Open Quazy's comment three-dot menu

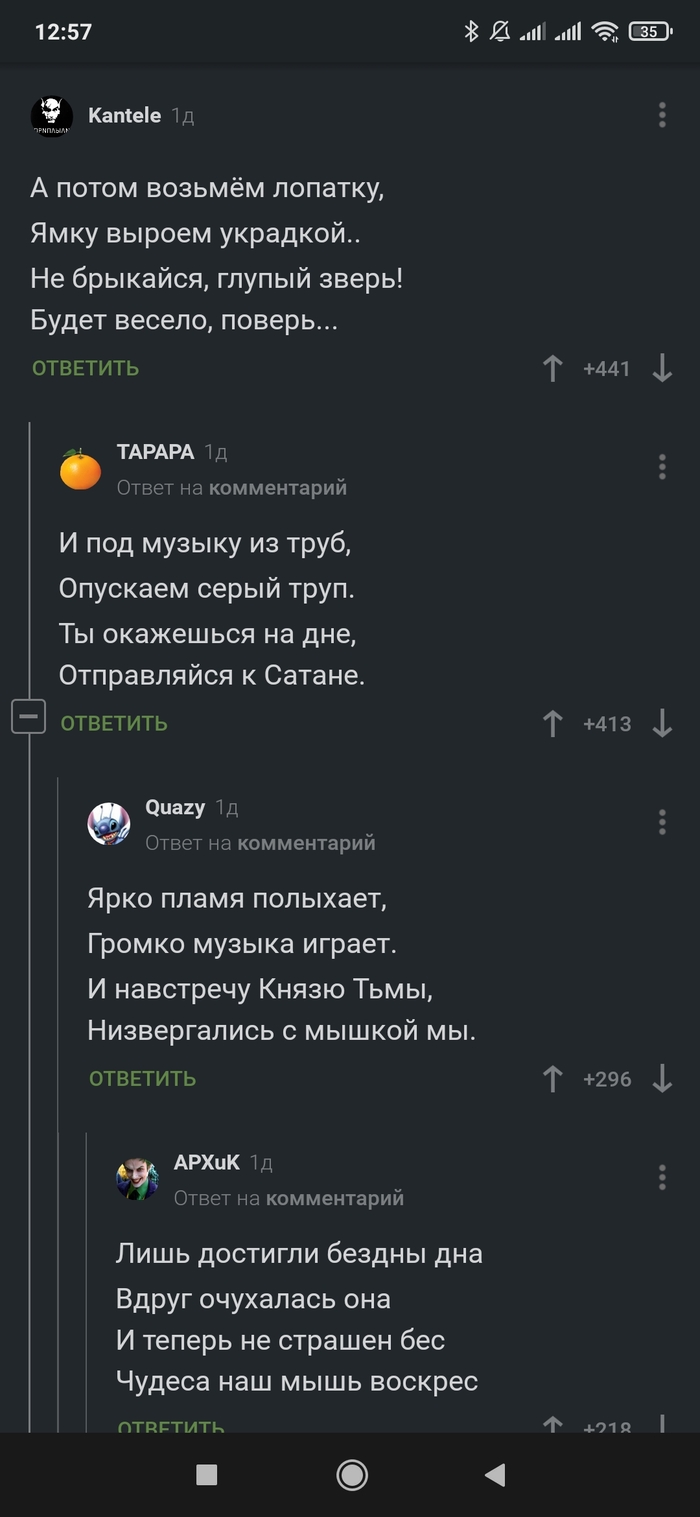662,822
